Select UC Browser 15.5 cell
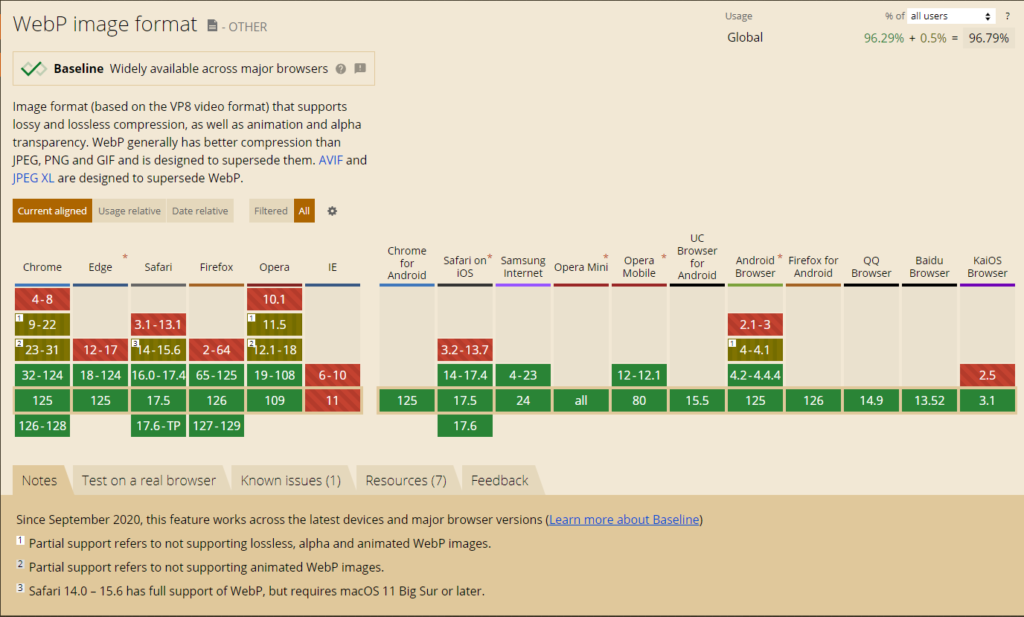1024x617 pixels. (697, 400)
